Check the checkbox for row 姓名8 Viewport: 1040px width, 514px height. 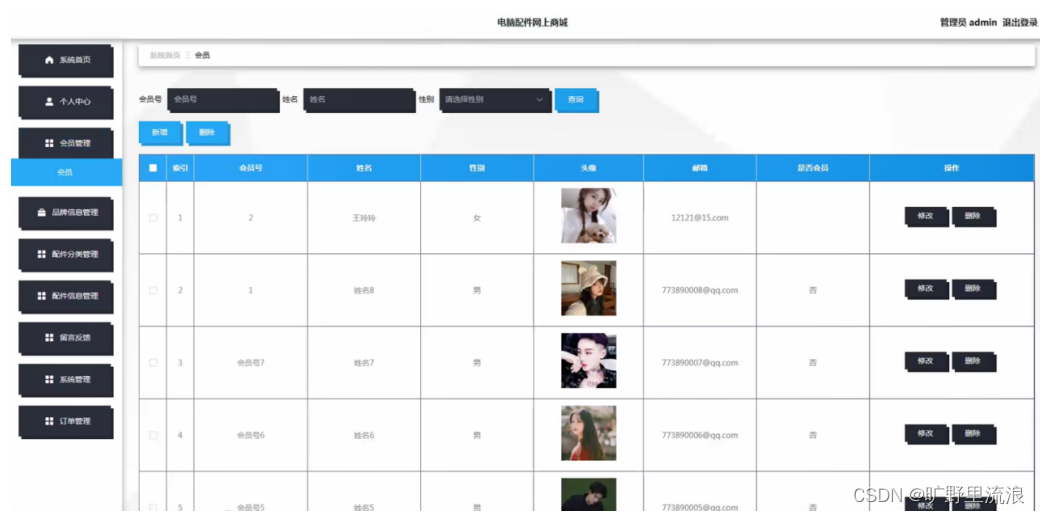point(153,290)
